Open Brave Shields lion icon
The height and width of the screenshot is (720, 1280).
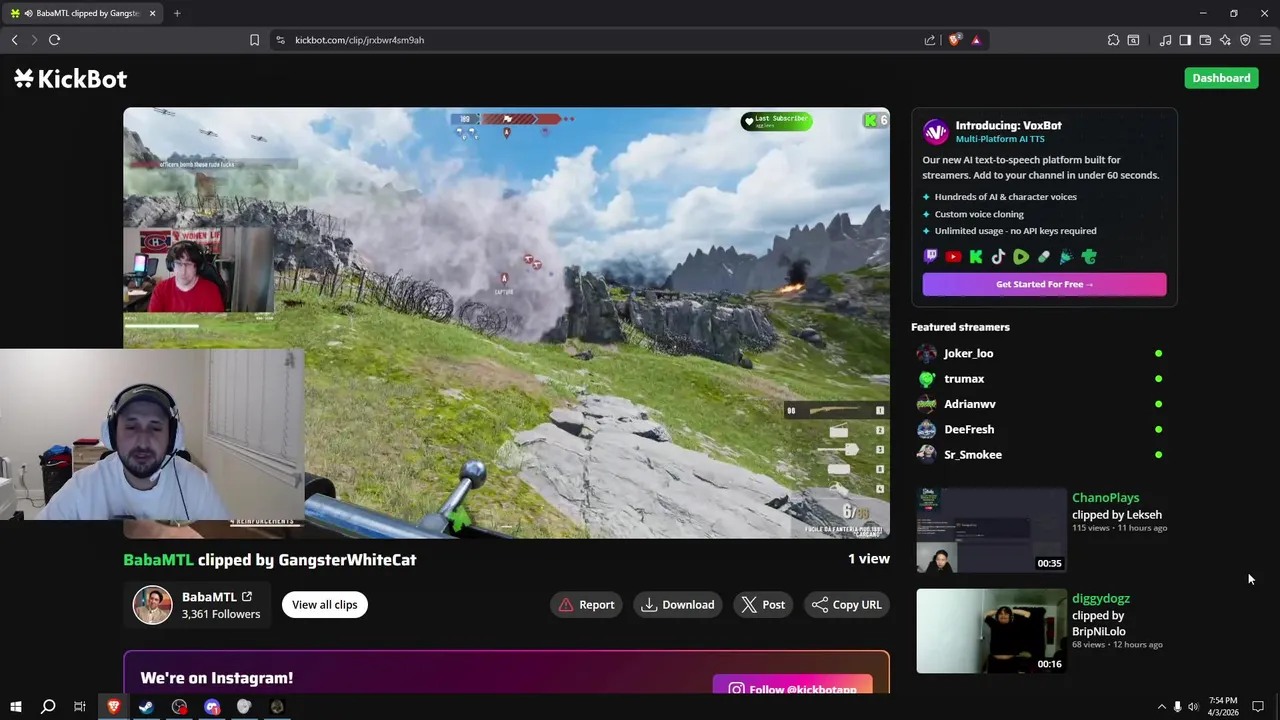tap(955, 40)
